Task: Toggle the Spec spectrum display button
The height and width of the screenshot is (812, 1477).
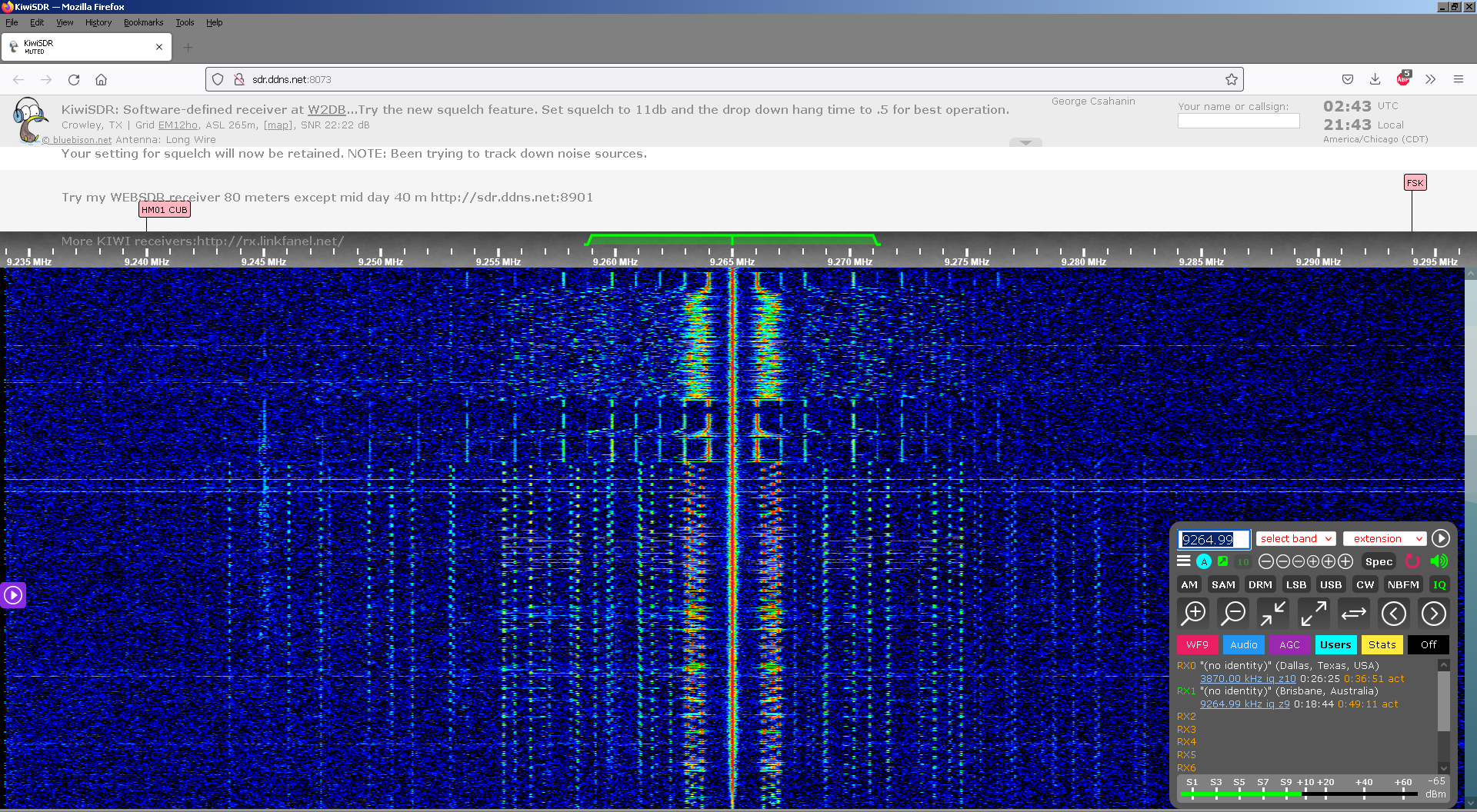Action: tap(1379, 561)
